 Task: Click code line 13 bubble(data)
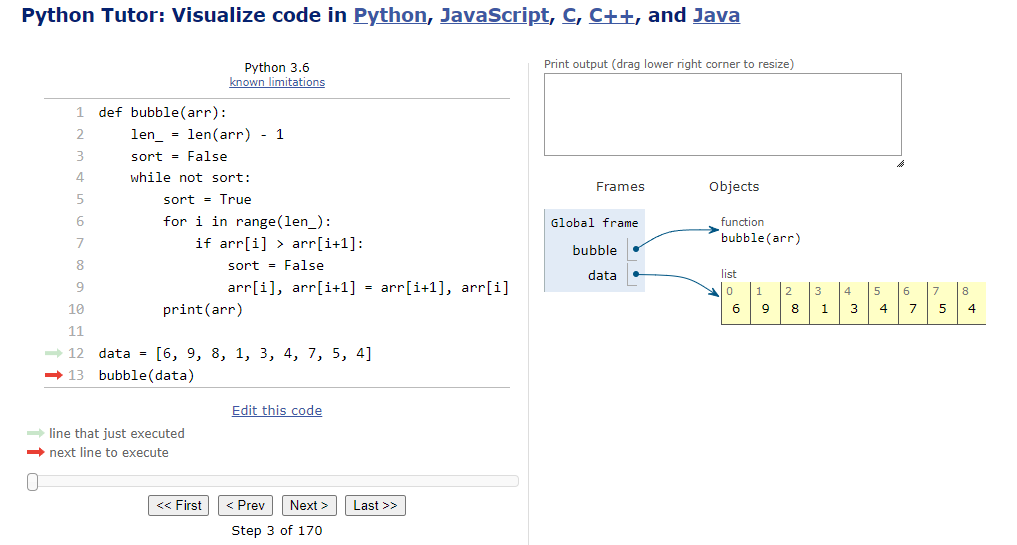point(147,376)
